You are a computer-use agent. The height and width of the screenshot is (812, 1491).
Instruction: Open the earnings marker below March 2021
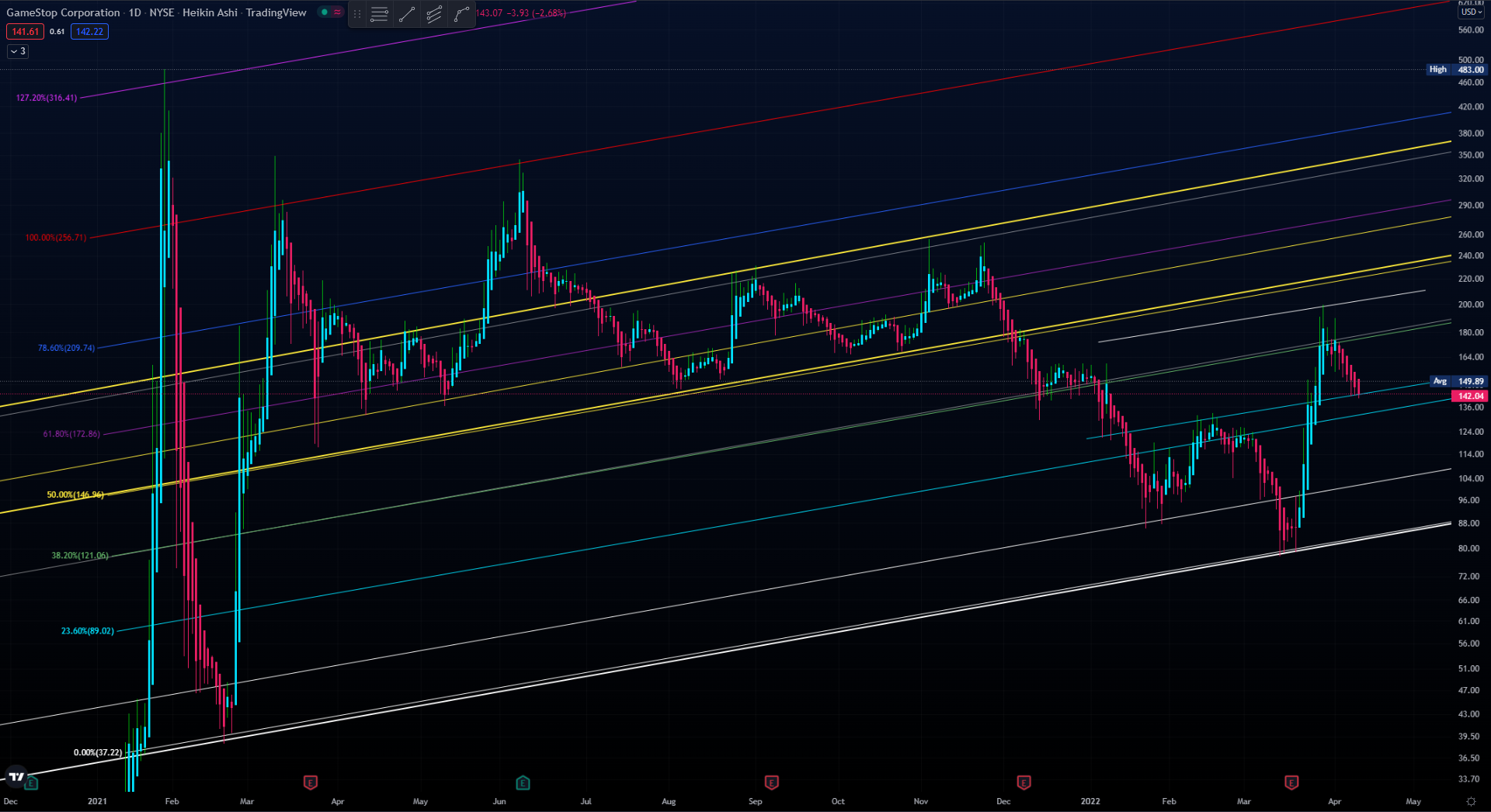tap(311, 783)
